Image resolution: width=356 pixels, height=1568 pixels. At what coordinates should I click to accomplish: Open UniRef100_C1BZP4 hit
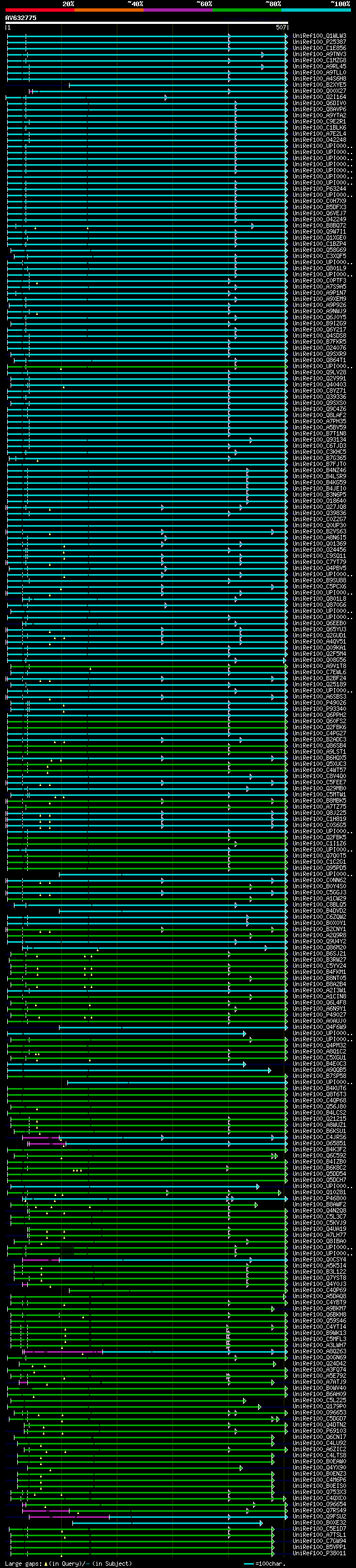coord(319,244)
